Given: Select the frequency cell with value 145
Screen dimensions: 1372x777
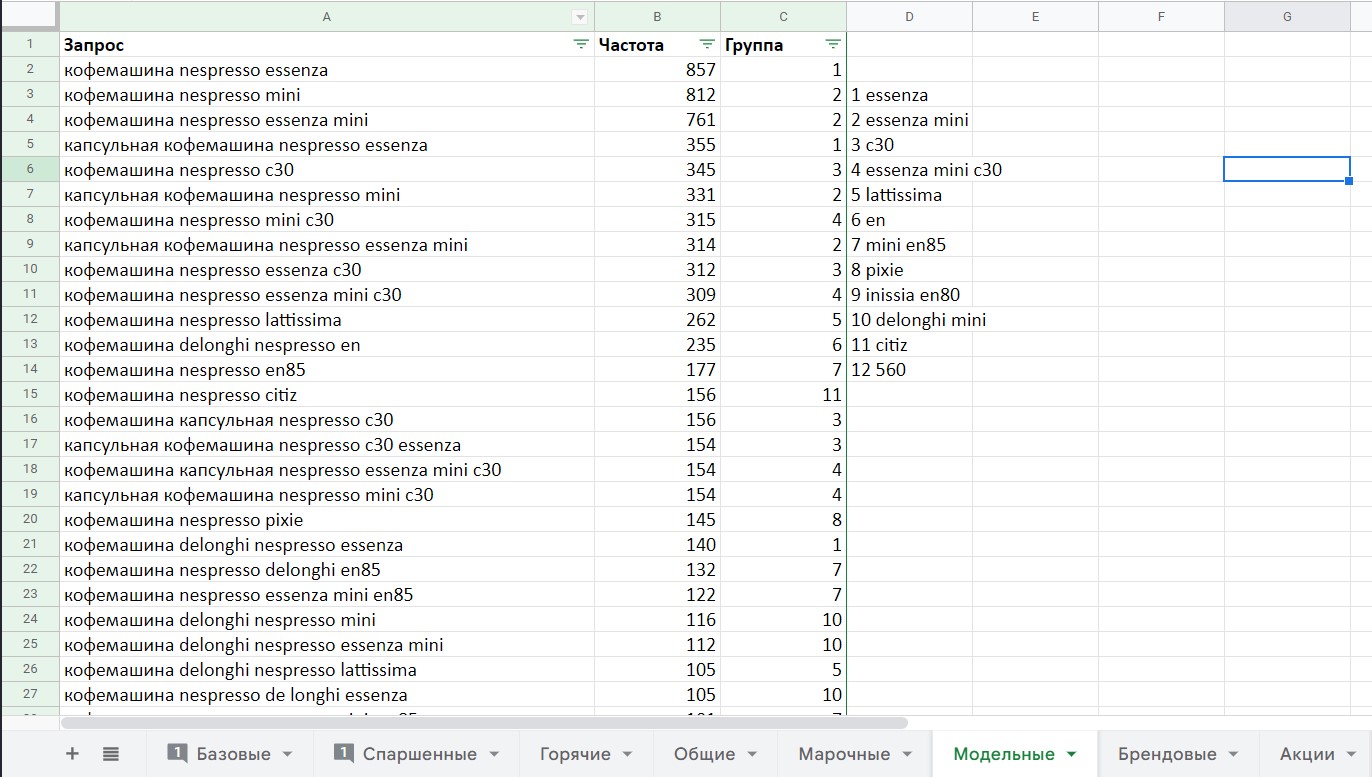Looking at the screenshot, I should 657,520.
